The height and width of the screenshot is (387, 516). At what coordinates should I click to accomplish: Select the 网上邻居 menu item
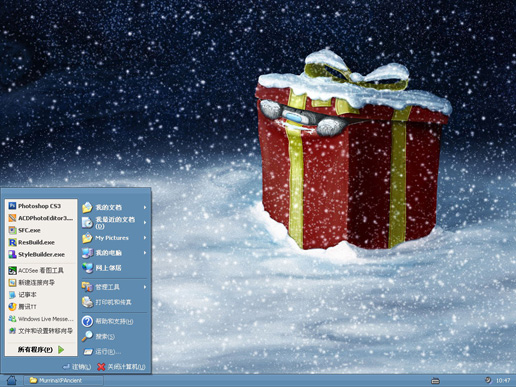[x=114, y=268]
